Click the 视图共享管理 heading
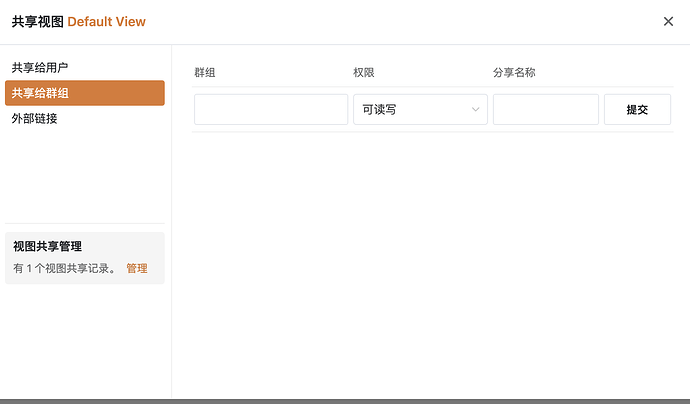This screenshot has width=690, height=404. [48, 246]
